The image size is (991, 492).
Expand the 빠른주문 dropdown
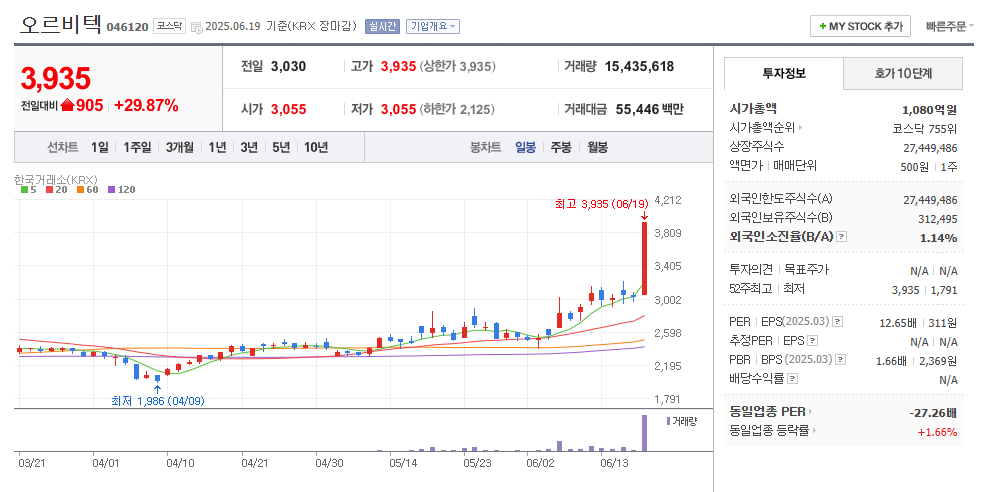tap(950, 27)
